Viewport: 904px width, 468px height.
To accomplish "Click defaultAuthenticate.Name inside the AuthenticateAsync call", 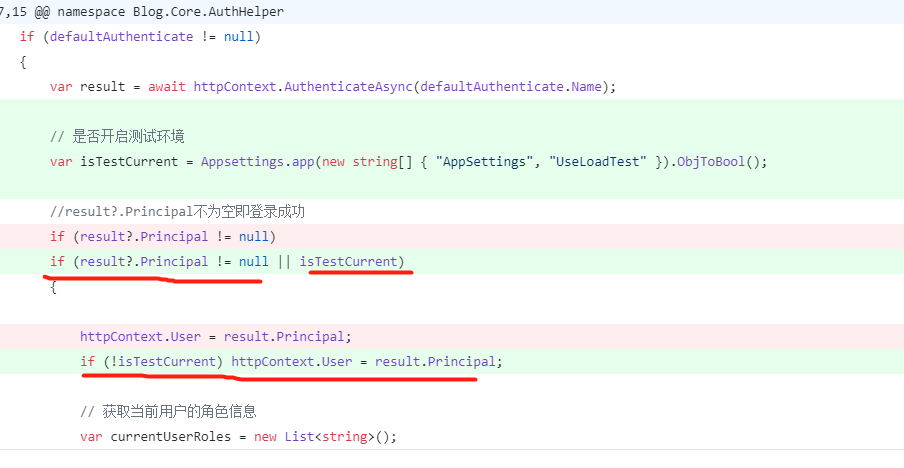I will 511,87.
